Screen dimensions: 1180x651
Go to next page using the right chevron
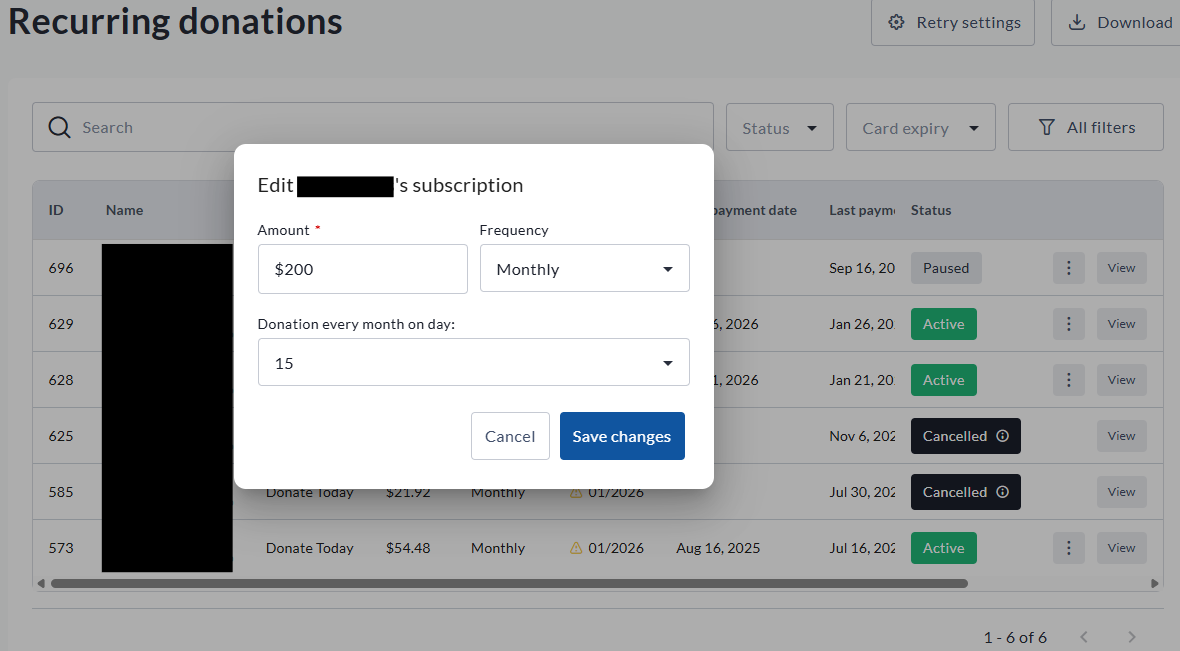pos(1132,637)
